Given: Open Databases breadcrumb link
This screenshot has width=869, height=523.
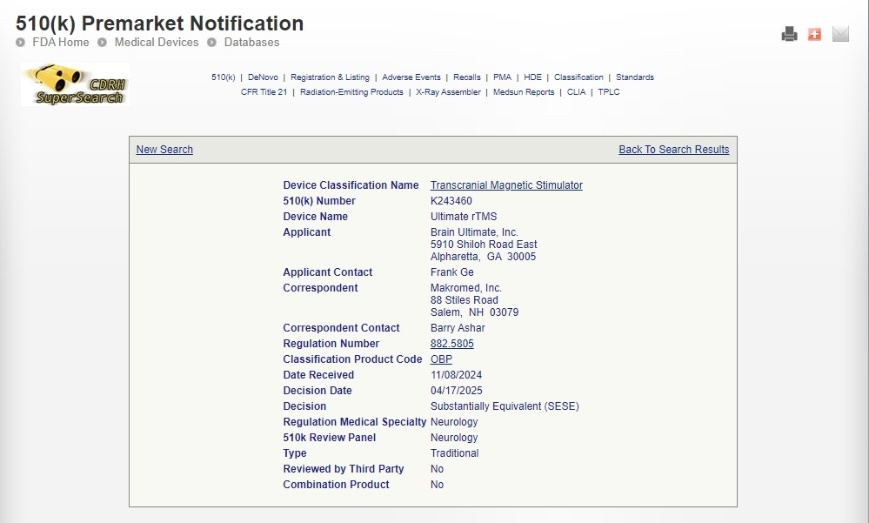Looking at the screenshot, I should click(x=251, y=42).
